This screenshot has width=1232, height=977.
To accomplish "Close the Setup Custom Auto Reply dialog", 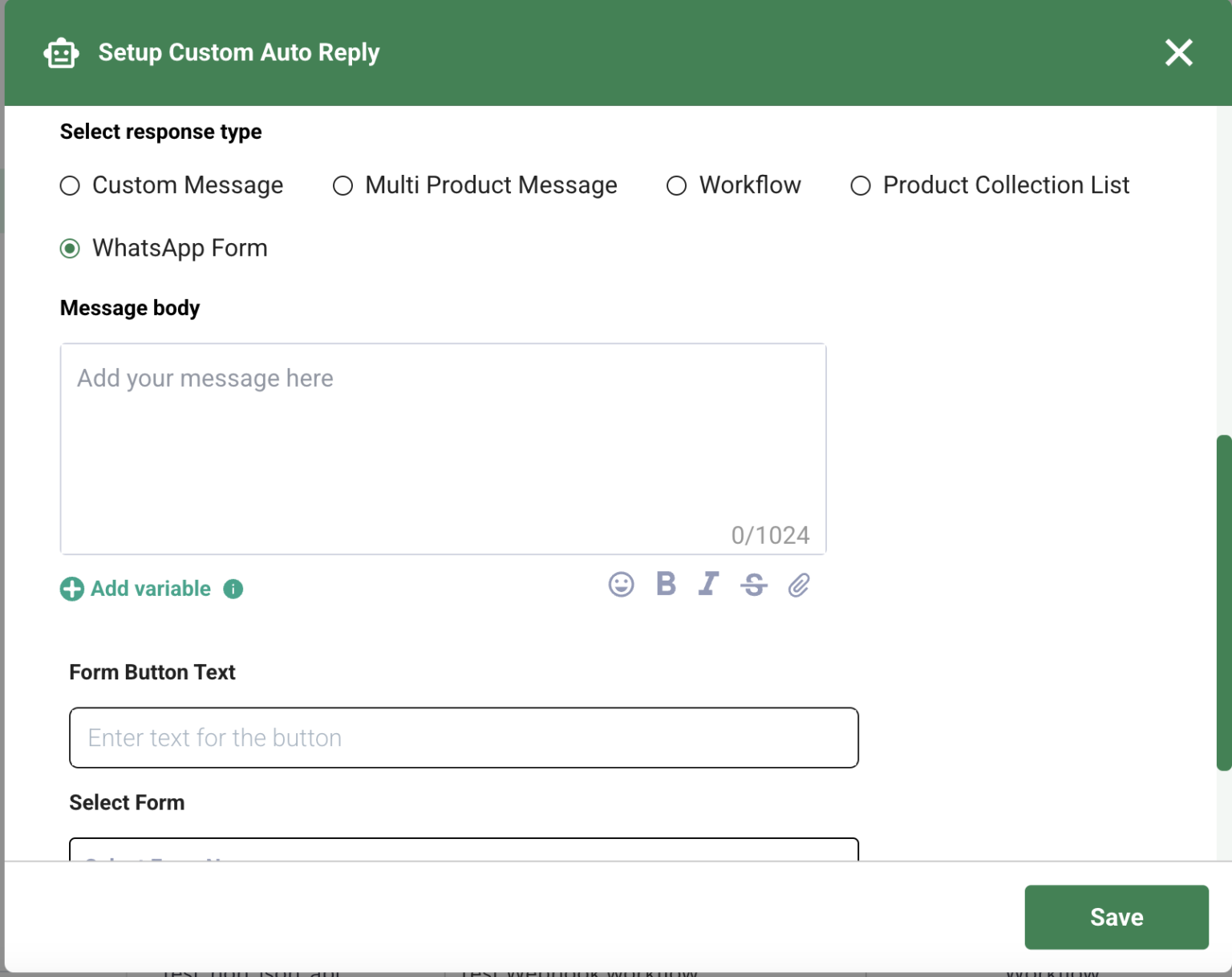I will click(x=1178, y=52).
